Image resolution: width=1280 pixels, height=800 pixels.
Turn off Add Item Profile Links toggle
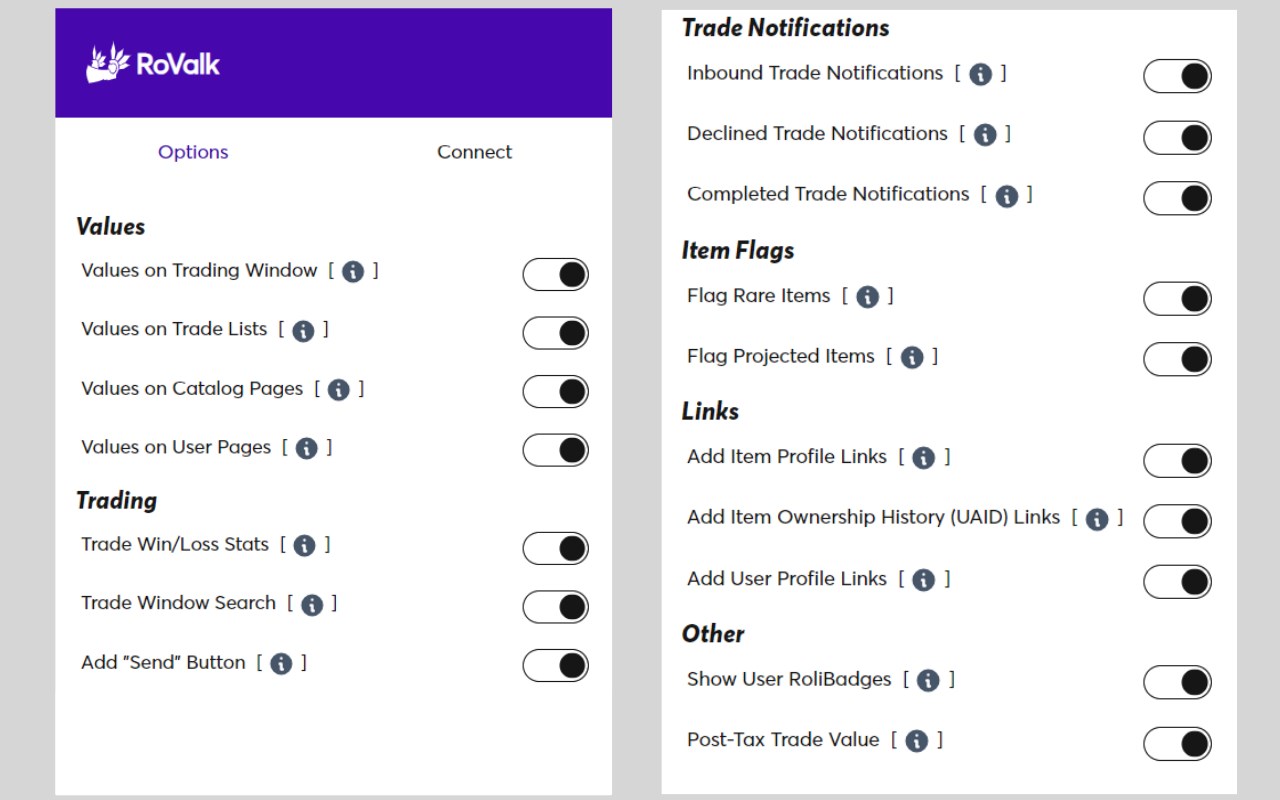pos(1177,461)
